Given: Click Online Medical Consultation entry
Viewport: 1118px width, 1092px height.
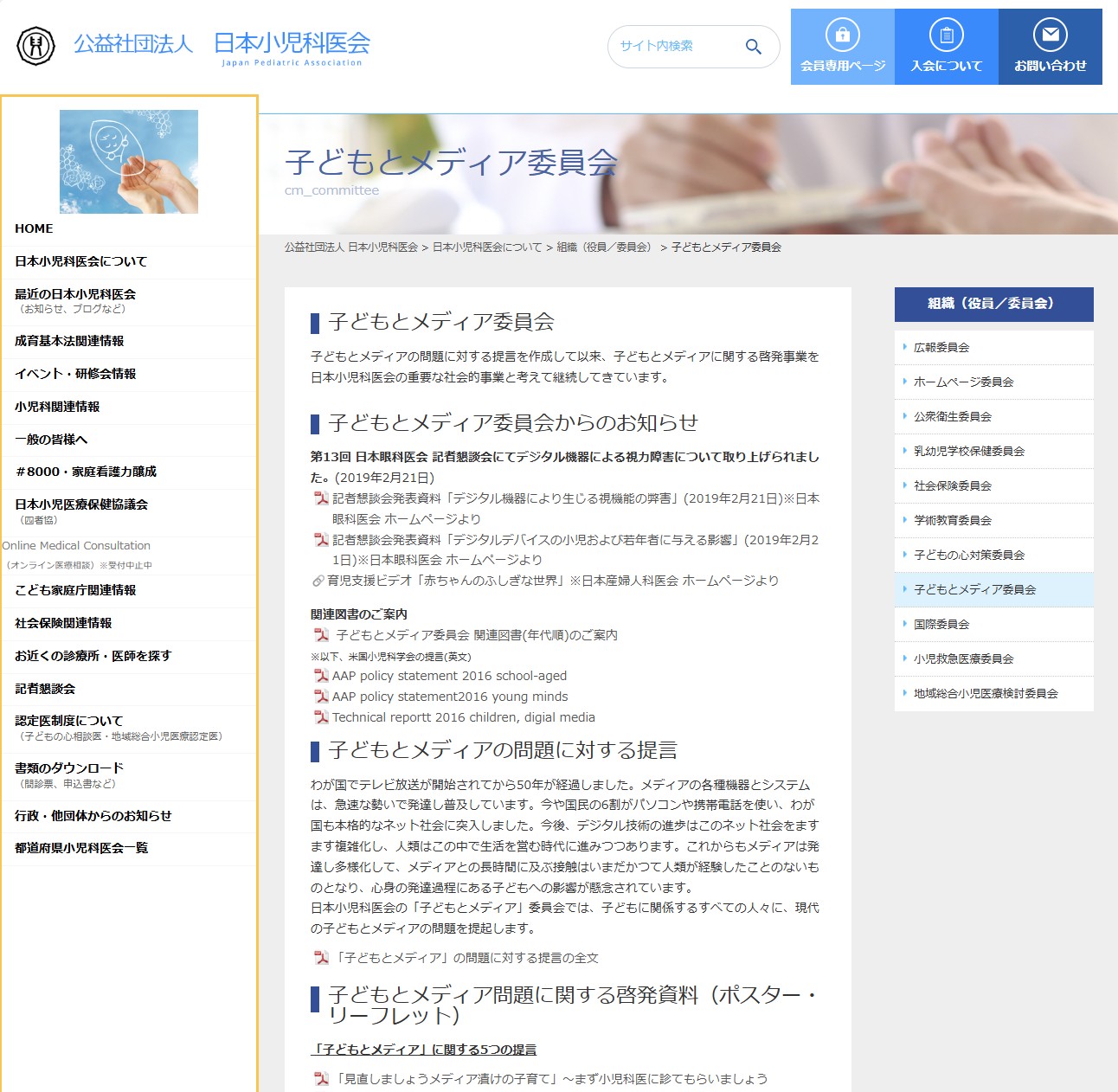Looking at the screenshot, I should [76, 546].
